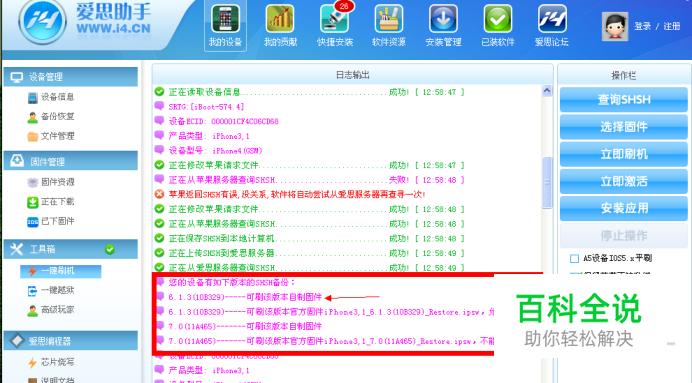Click the 安装应用 button
The width and height of the screenshot is (692, 383).
pyautogui.click(x=624, y=208)
